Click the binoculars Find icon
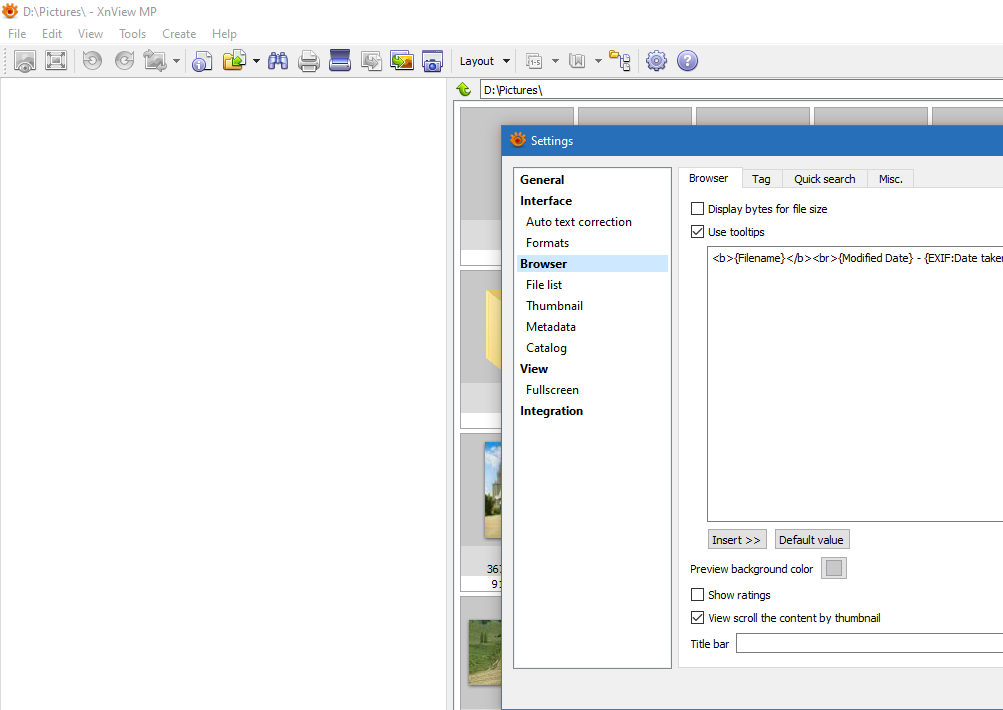 (x=278, y=61)
